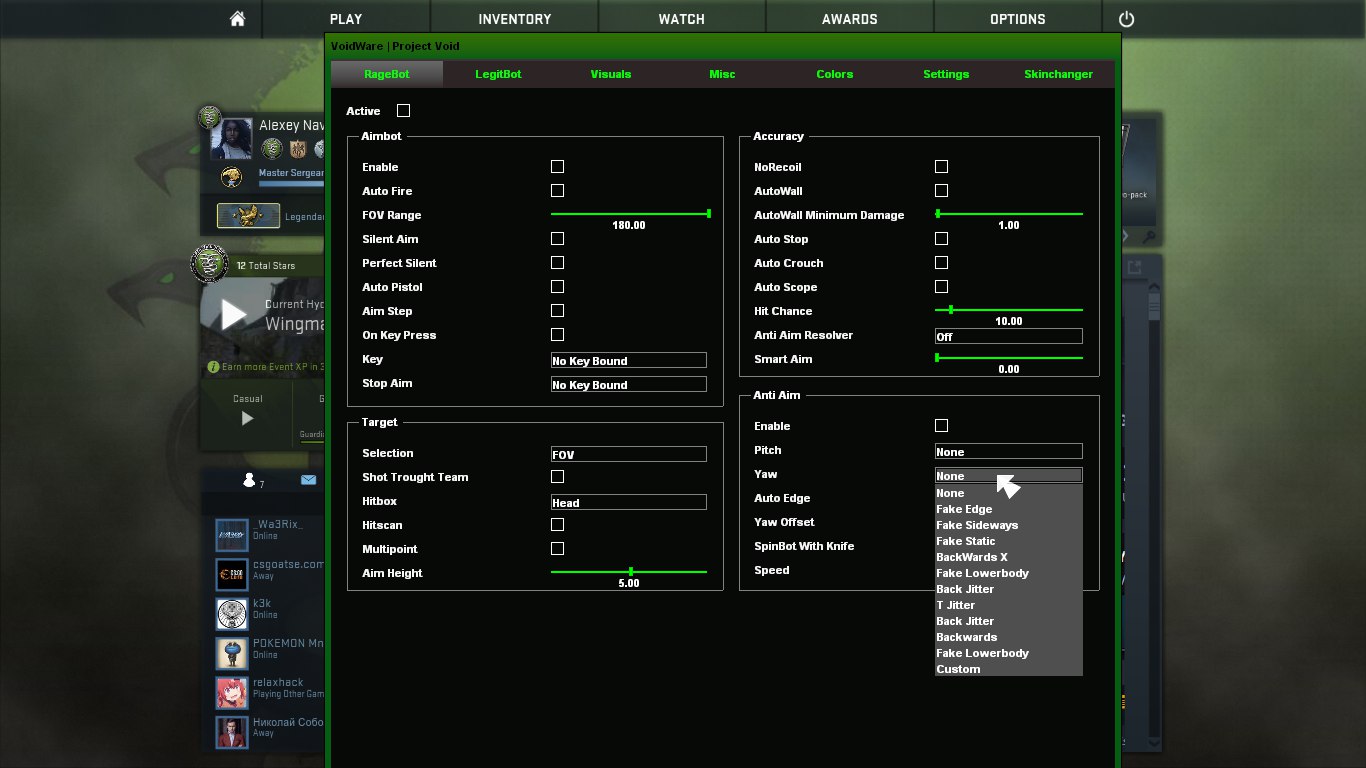The image size is (1366, 768).
Task: Click the Selection field showing FOV
Action: click(628, 455)
